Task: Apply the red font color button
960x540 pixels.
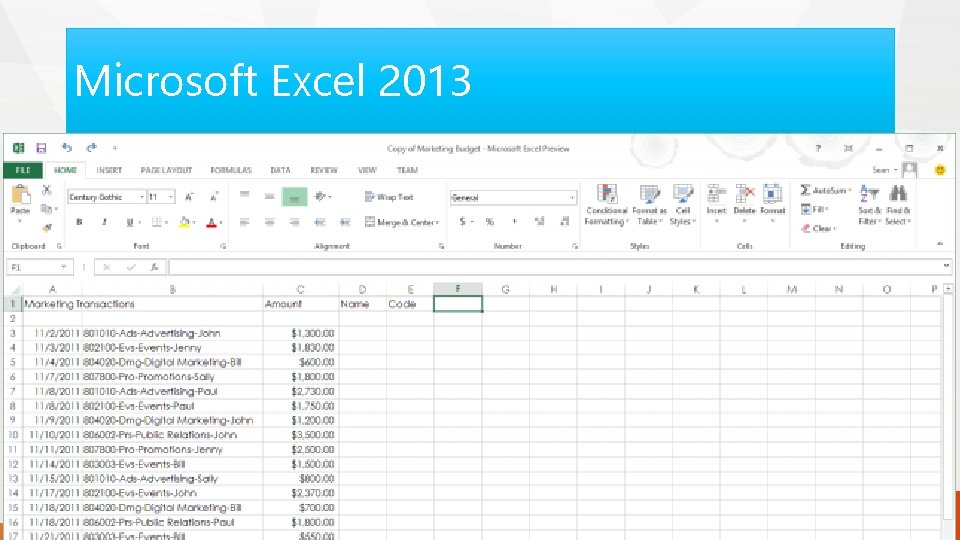Action: click(211, 222)
